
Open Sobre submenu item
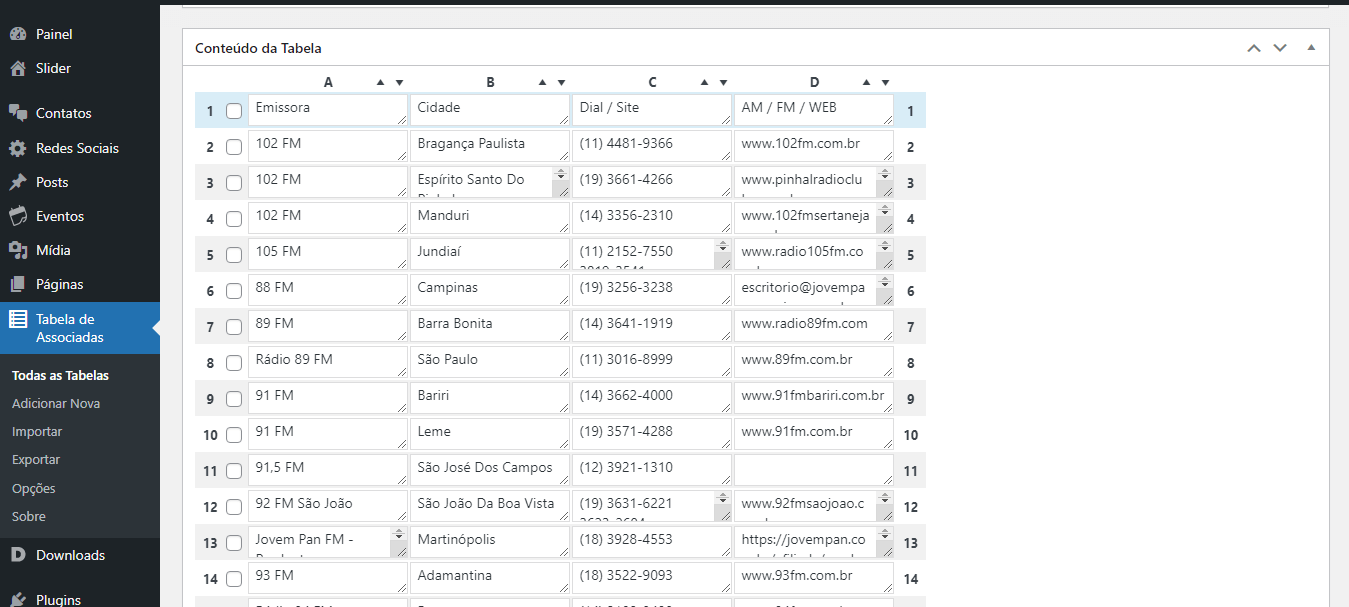tap(29, 516)
